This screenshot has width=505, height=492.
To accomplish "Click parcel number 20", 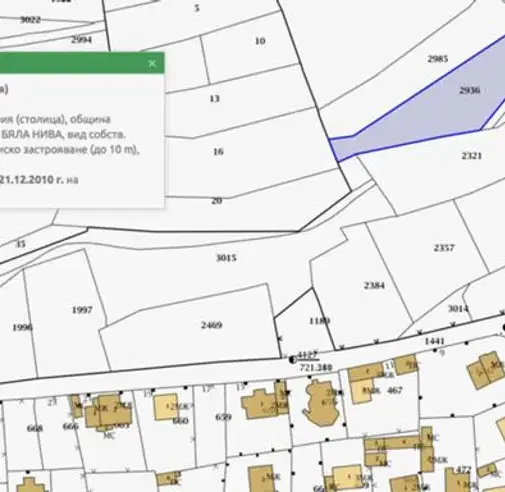I will 217,201.
